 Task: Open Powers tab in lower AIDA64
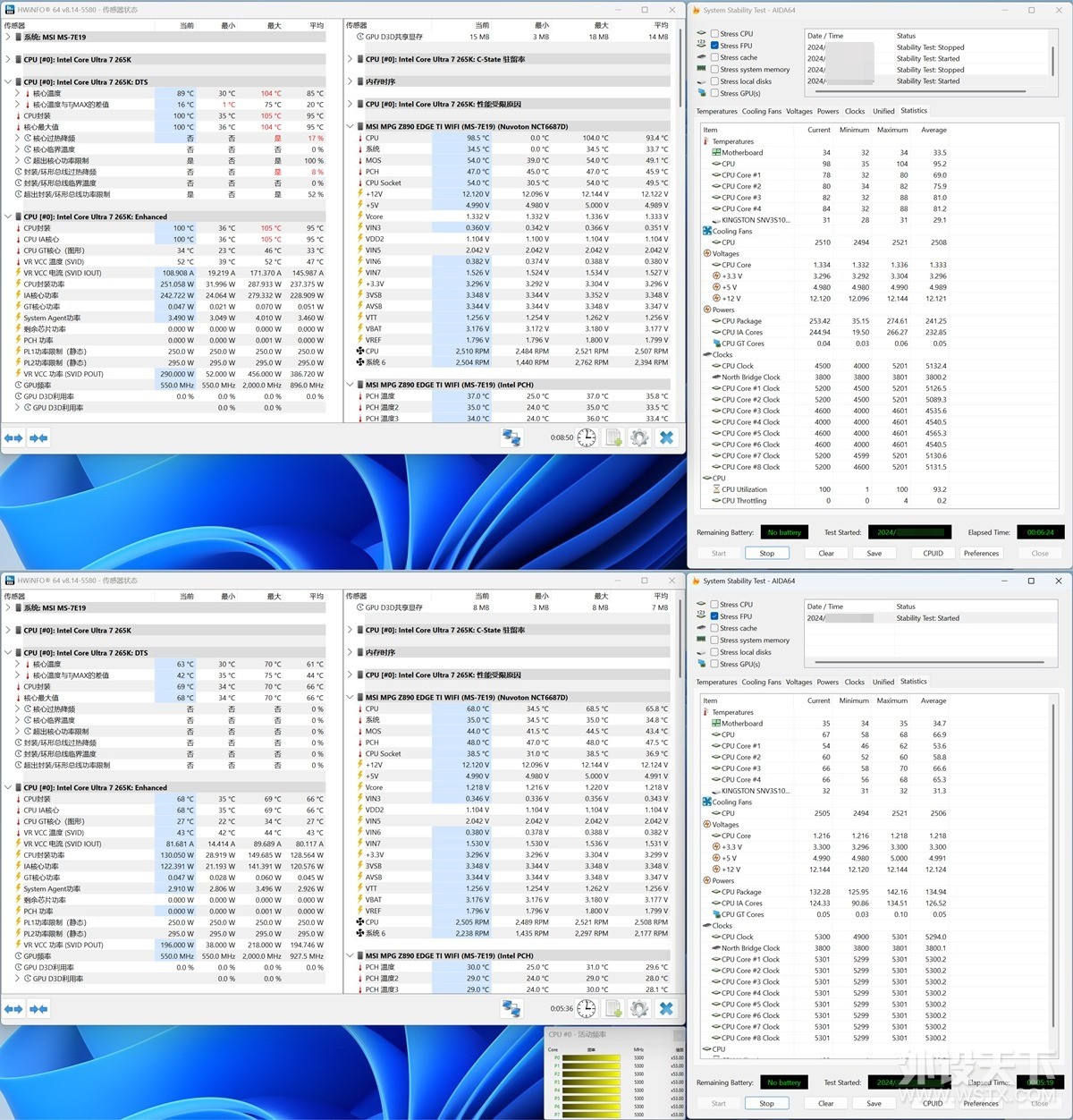(x=828, y=683)
